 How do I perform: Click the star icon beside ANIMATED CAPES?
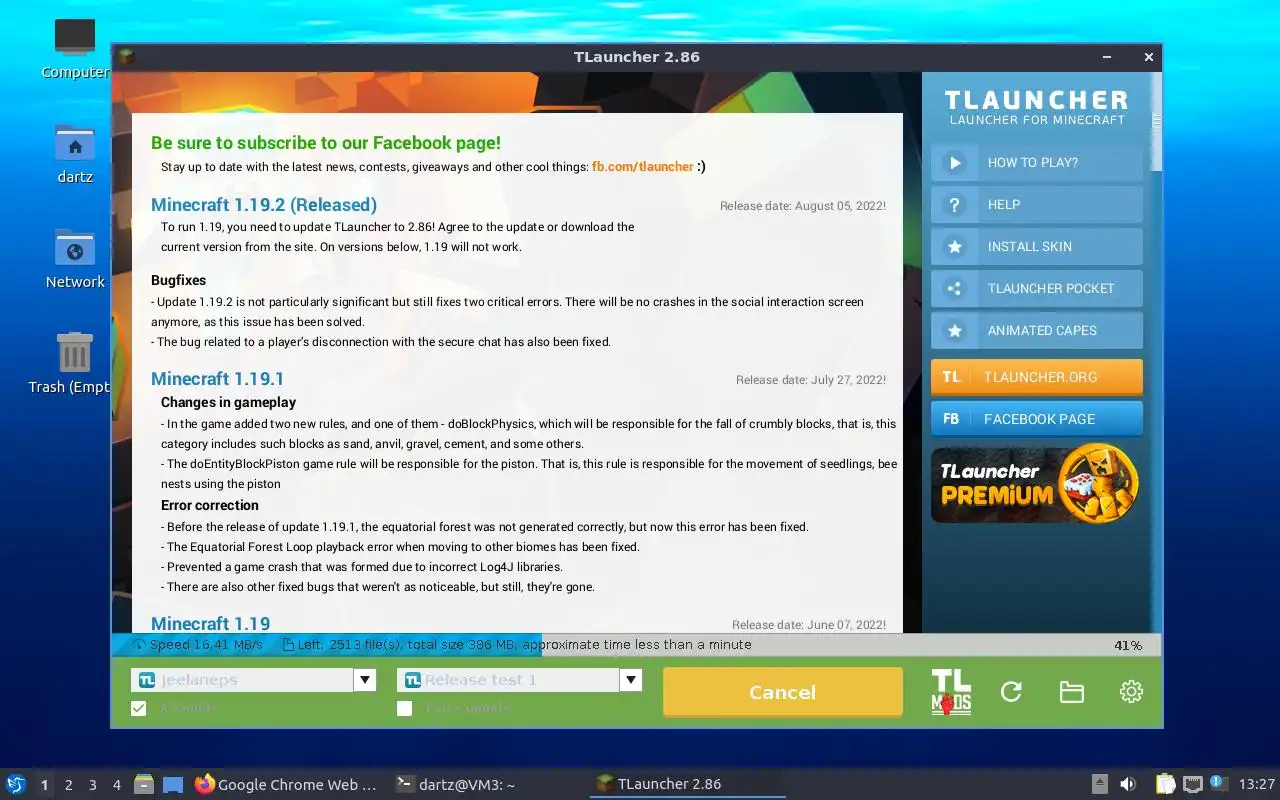coord(955,331)
